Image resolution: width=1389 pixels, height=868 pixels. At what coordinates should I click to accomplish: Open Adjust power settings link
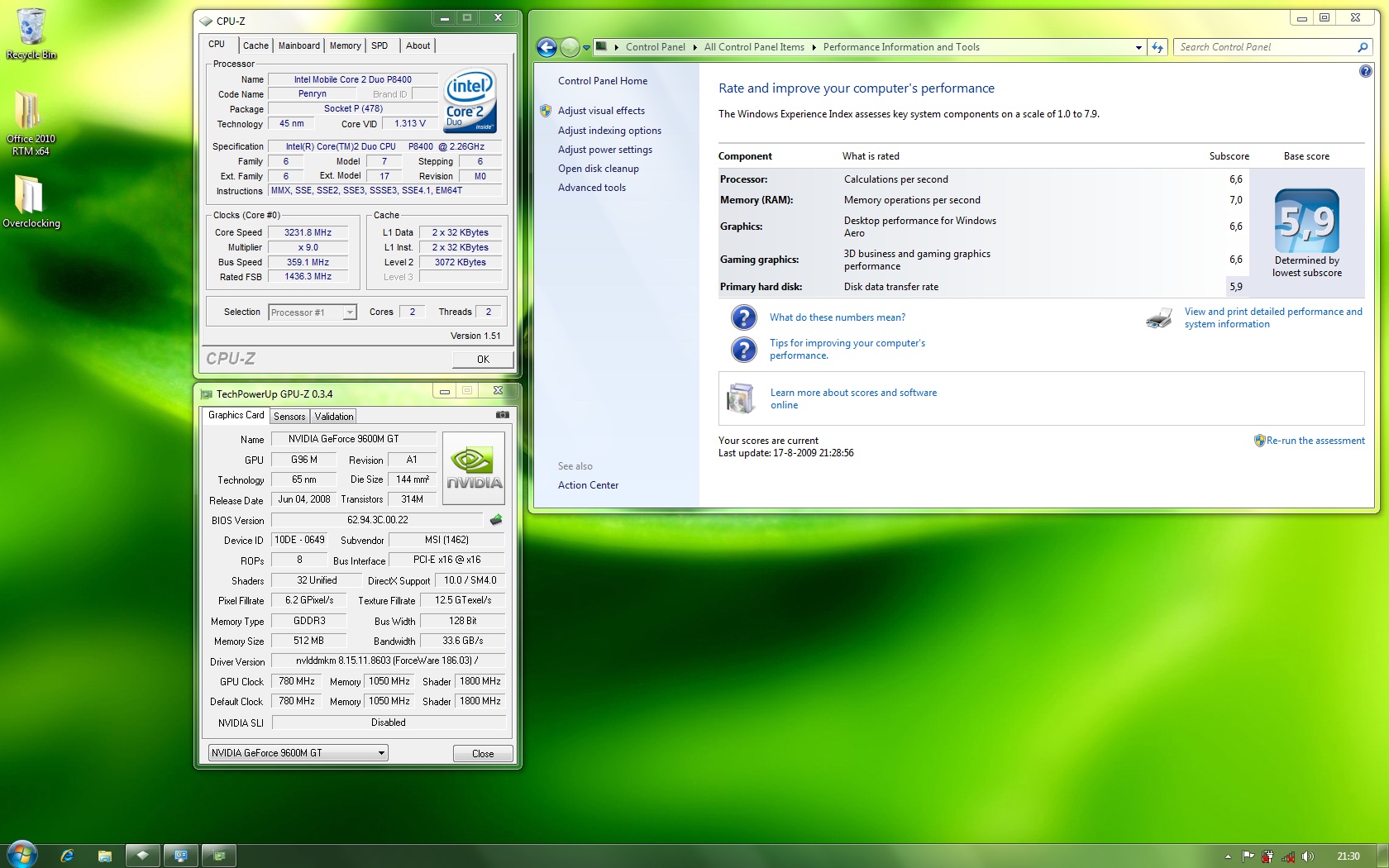point(605,150)
